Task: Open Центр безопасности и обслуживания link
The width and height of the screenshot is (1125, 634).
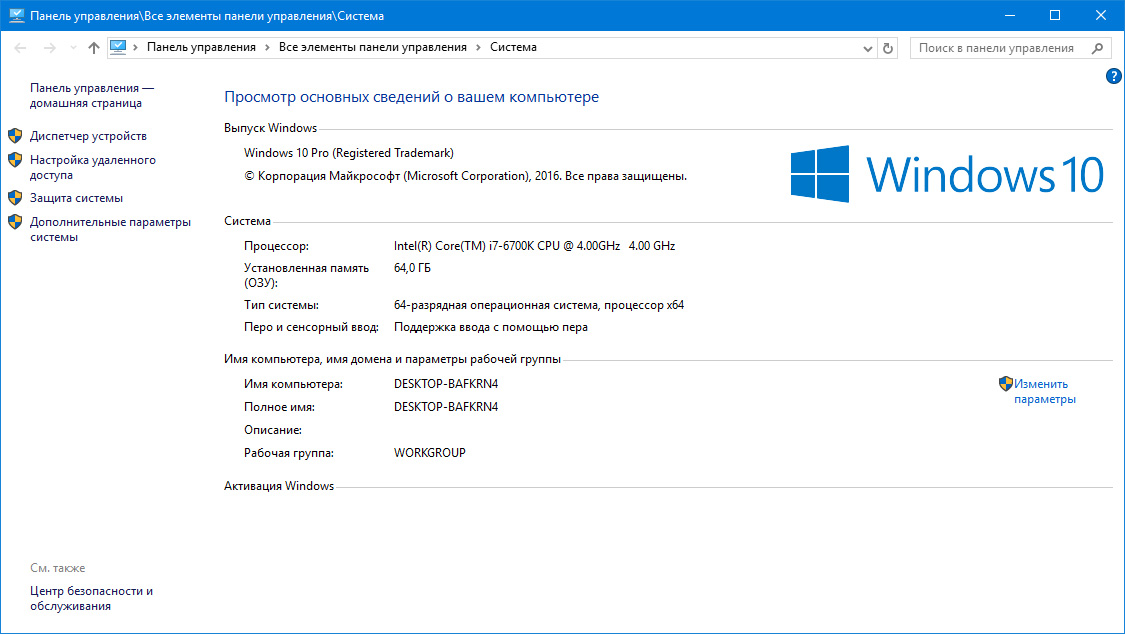Action: (x=91, y=598)
